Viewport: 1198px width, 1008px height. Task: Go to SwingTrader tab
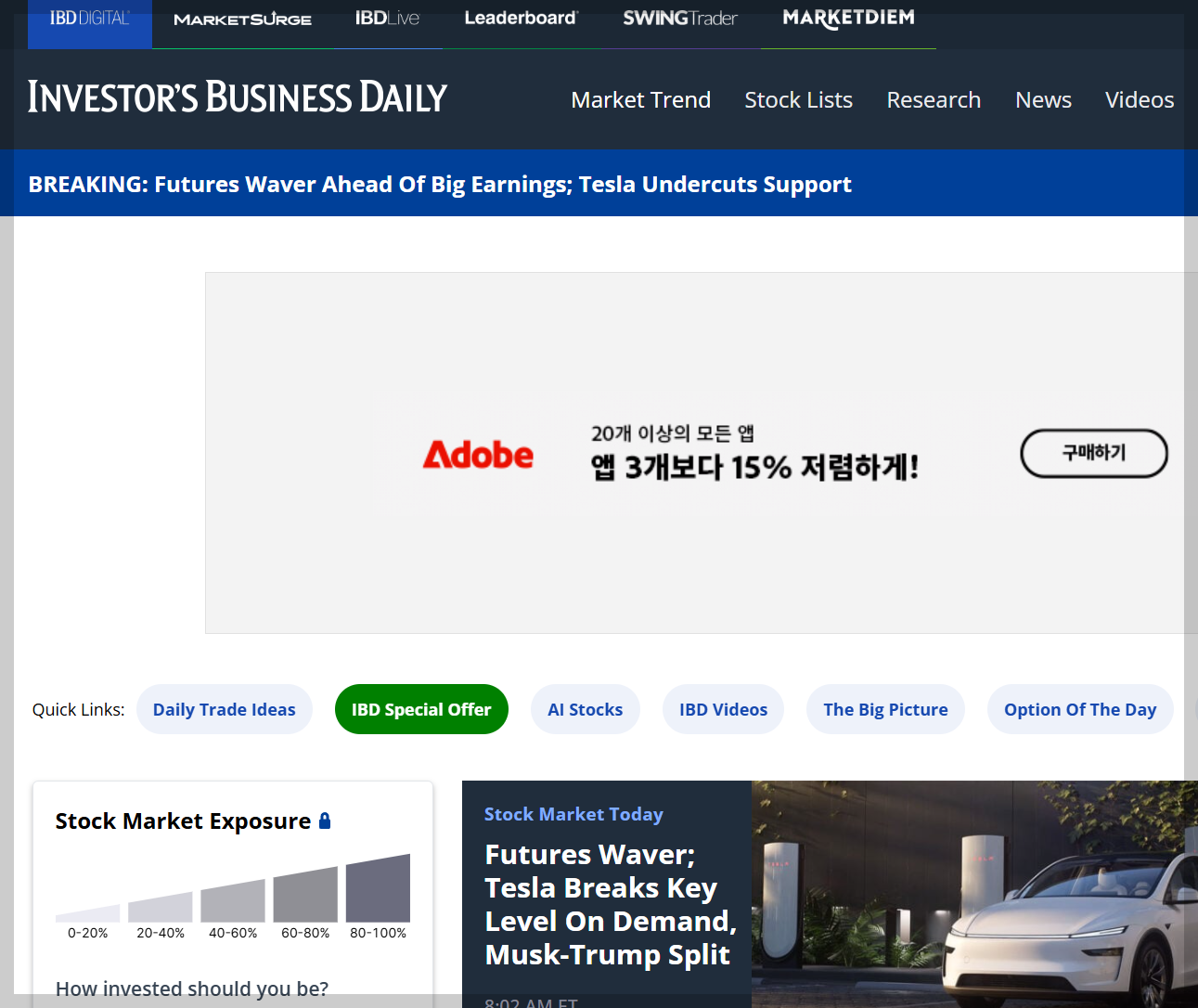point(680,19)
